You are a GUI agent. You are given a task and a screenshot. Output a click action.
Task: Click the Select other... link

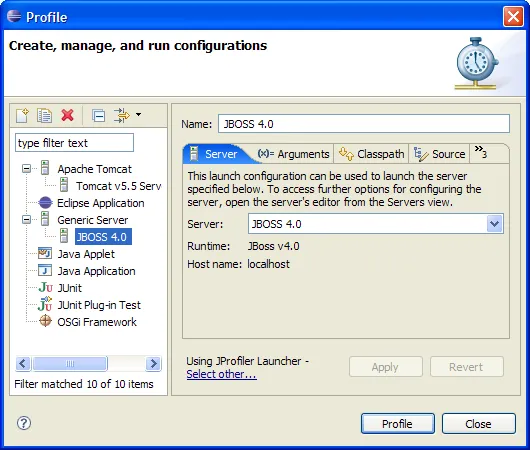(x=221, y=374)
